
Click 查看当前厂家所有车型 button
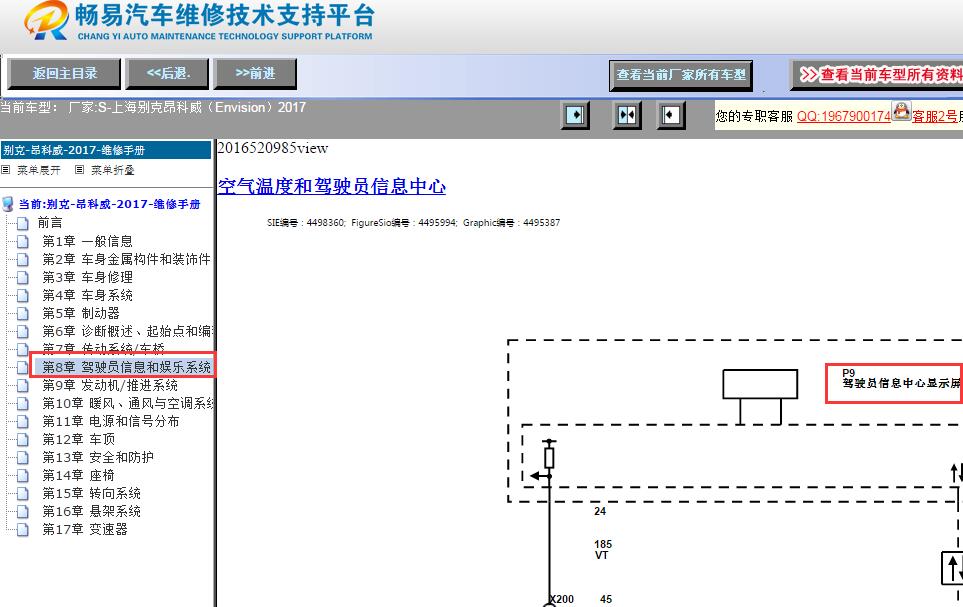680,75
